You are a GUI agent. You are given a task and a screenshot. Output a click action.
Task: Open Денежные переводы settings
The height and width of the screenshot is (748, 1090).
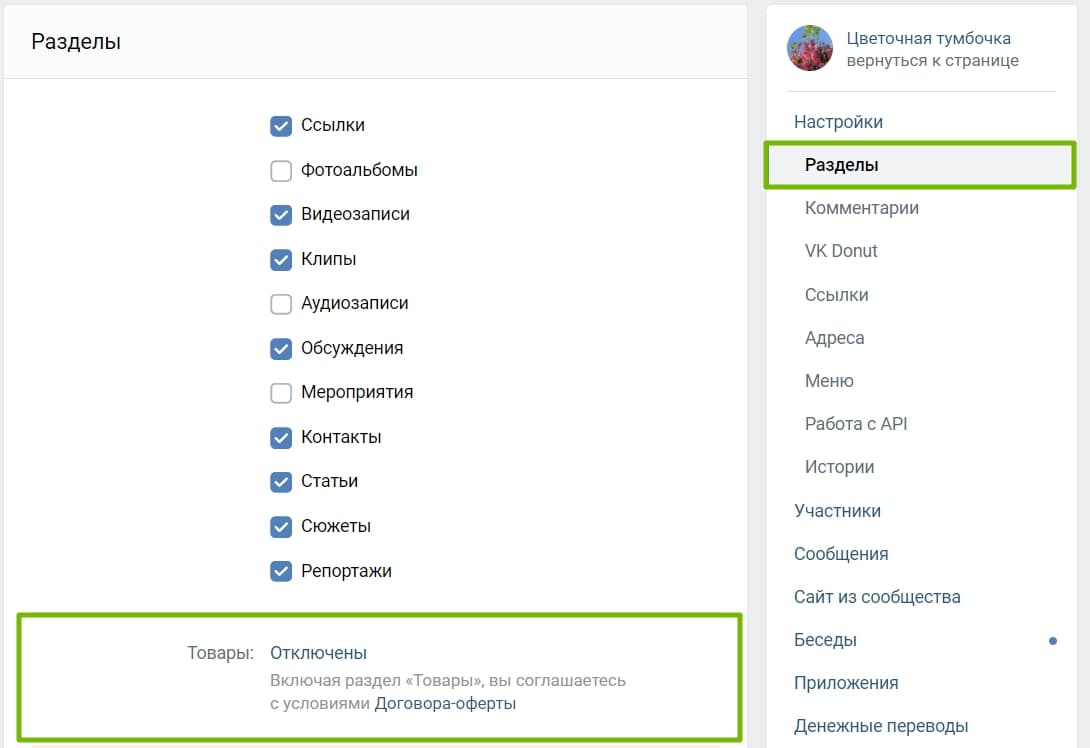coord(881,726)
